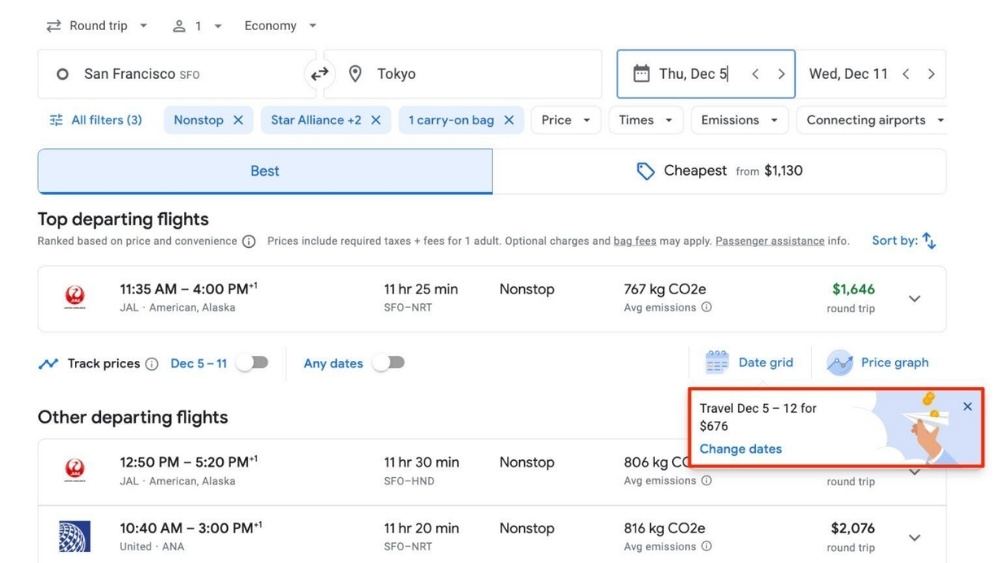Click the JAL logo on 12:50 PM flight
Screen dimensions: 1000x563
(75, 471)
